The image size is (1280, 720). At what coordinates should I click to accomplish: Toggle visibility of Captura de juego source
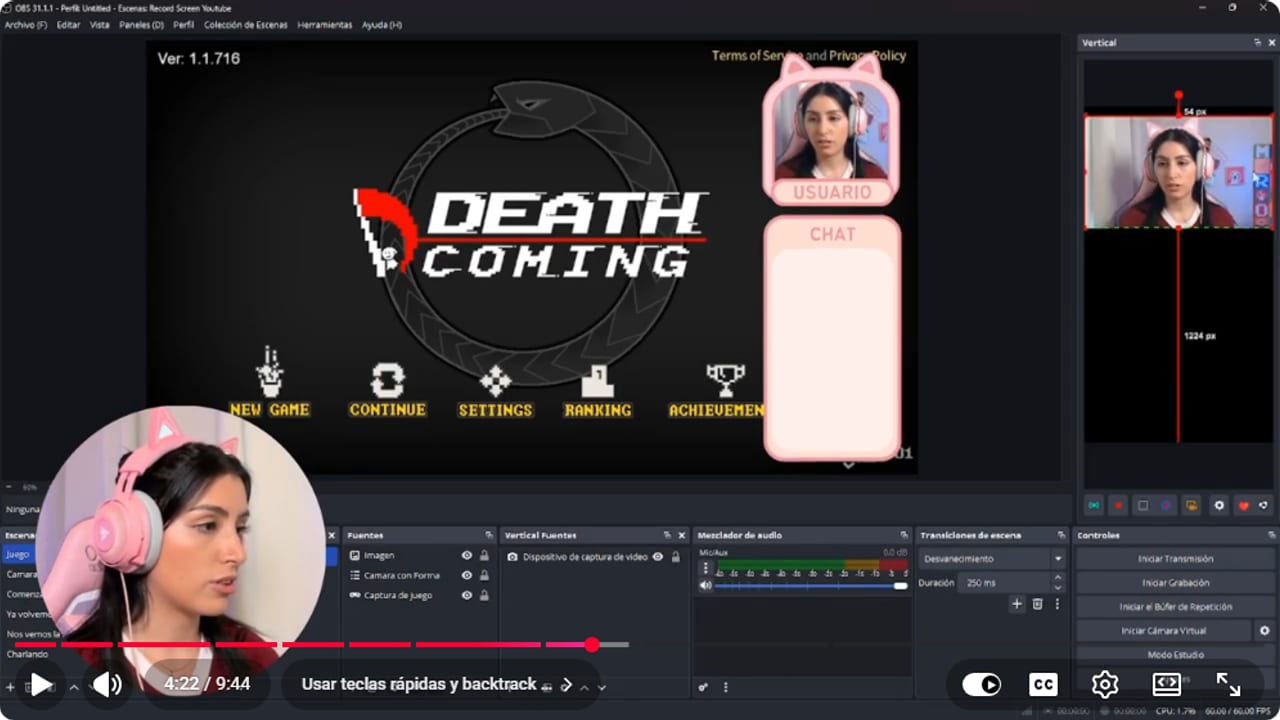(467, 595)
